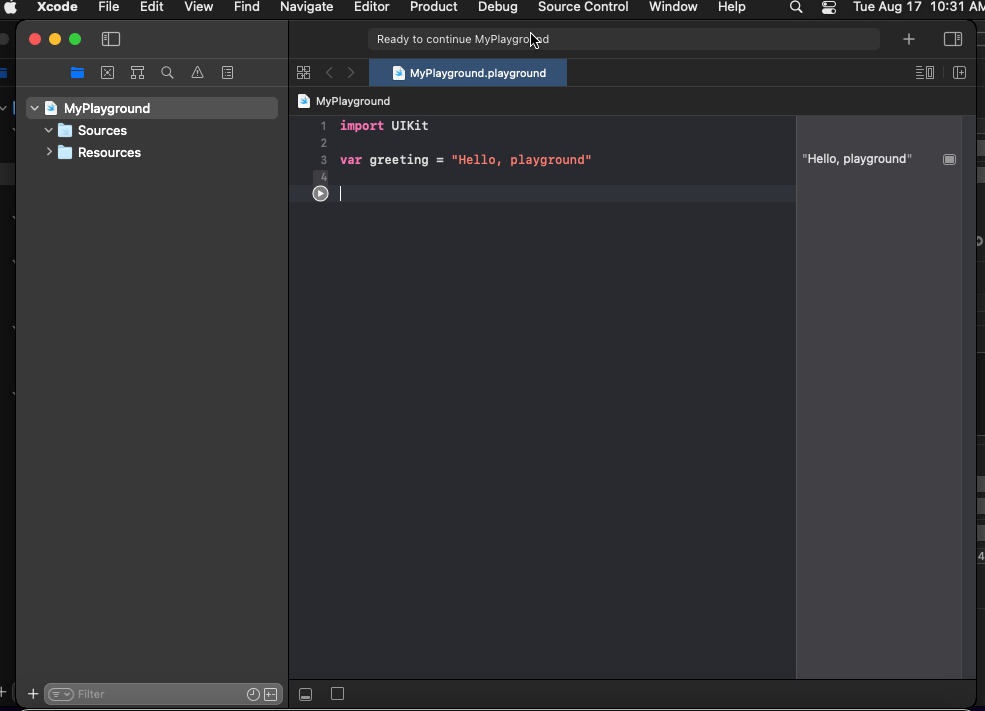Collapse the Sources folder

coord(48,131)
